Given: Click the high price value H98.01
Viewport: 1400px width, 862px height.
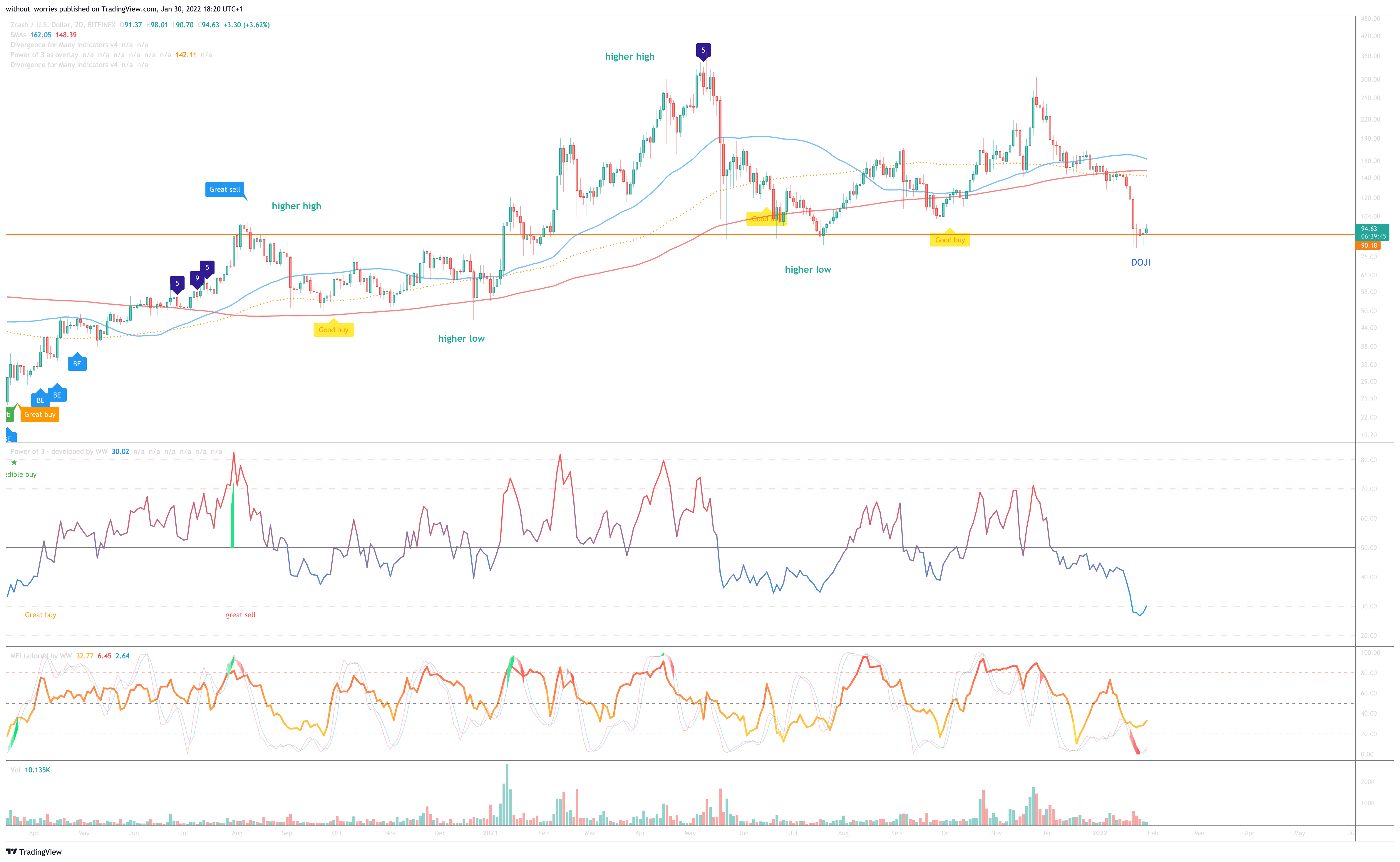Looking at the screenshot, I should pyautogui.click(x=158, y=25).
